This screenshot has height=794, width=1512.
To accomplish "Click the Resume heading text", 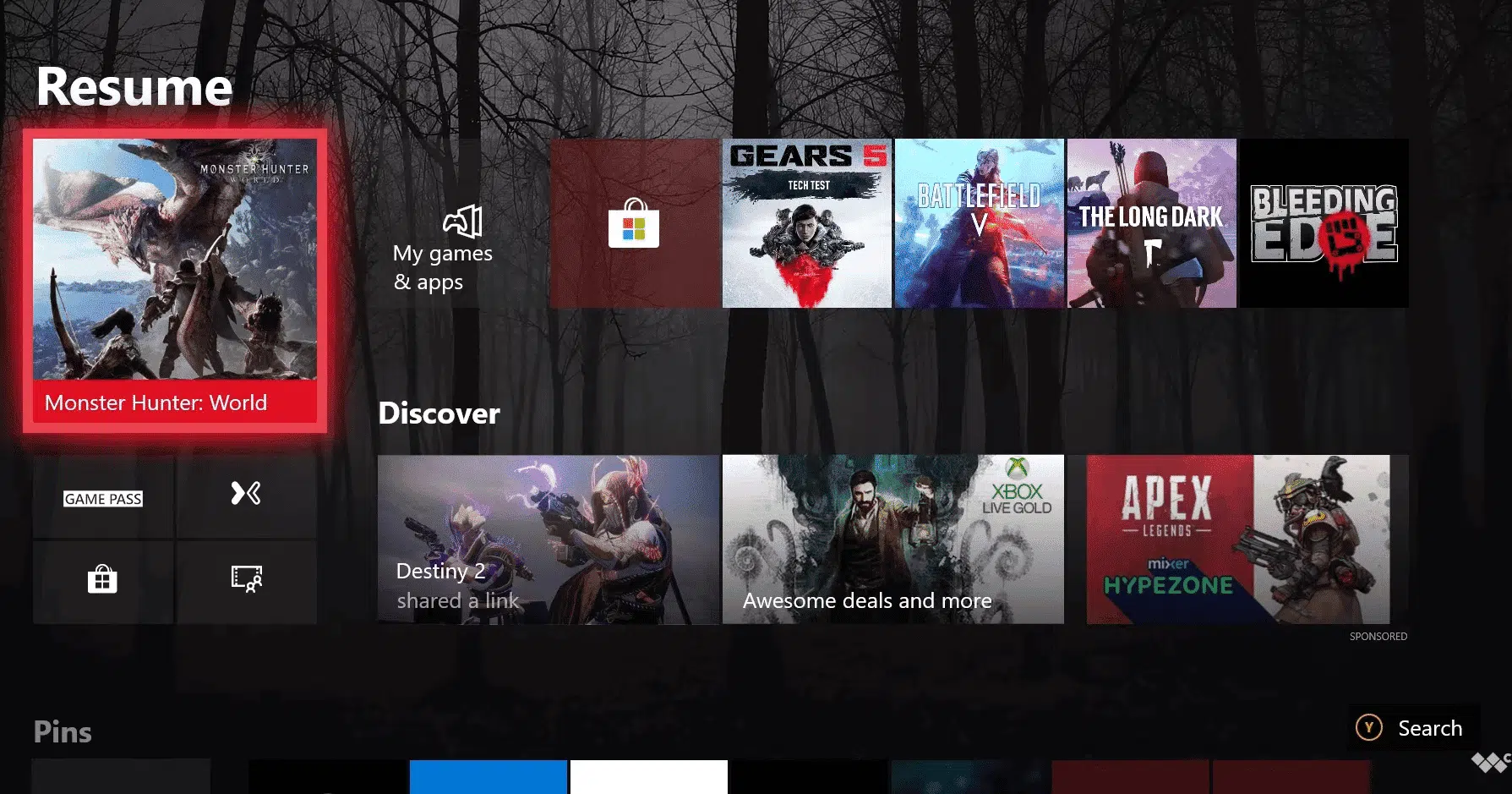I will (134, 86).
